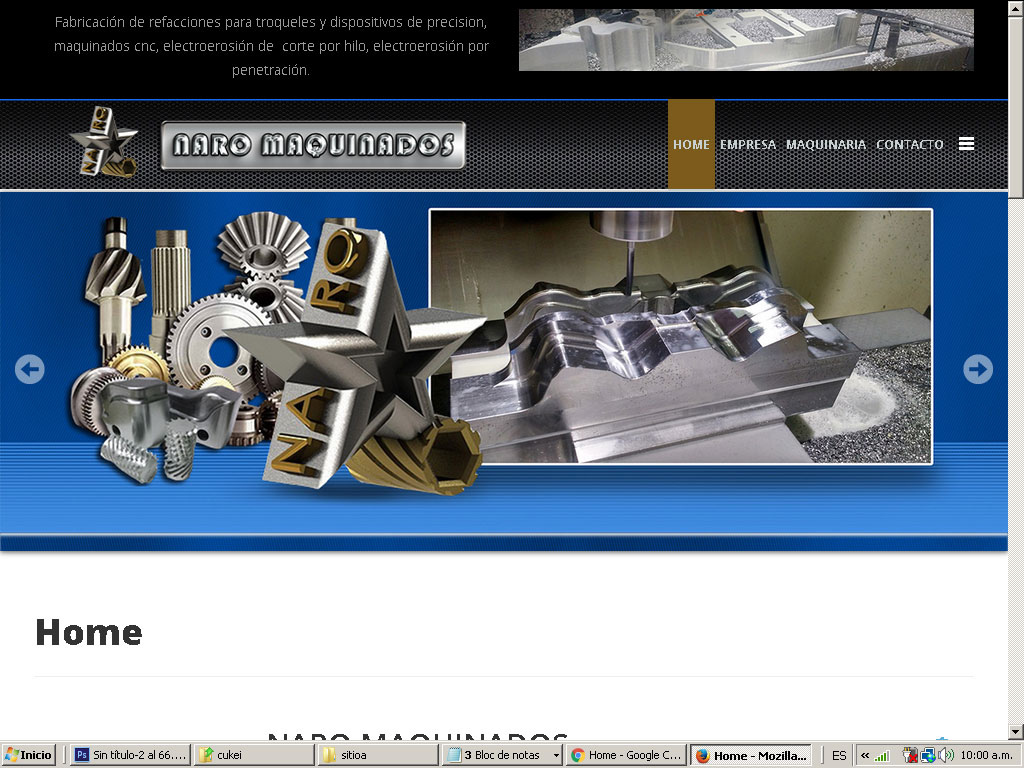Select Home - Mozilla Firefox taskbar button
Viewport: 1024px width, 768px height.
750,755
